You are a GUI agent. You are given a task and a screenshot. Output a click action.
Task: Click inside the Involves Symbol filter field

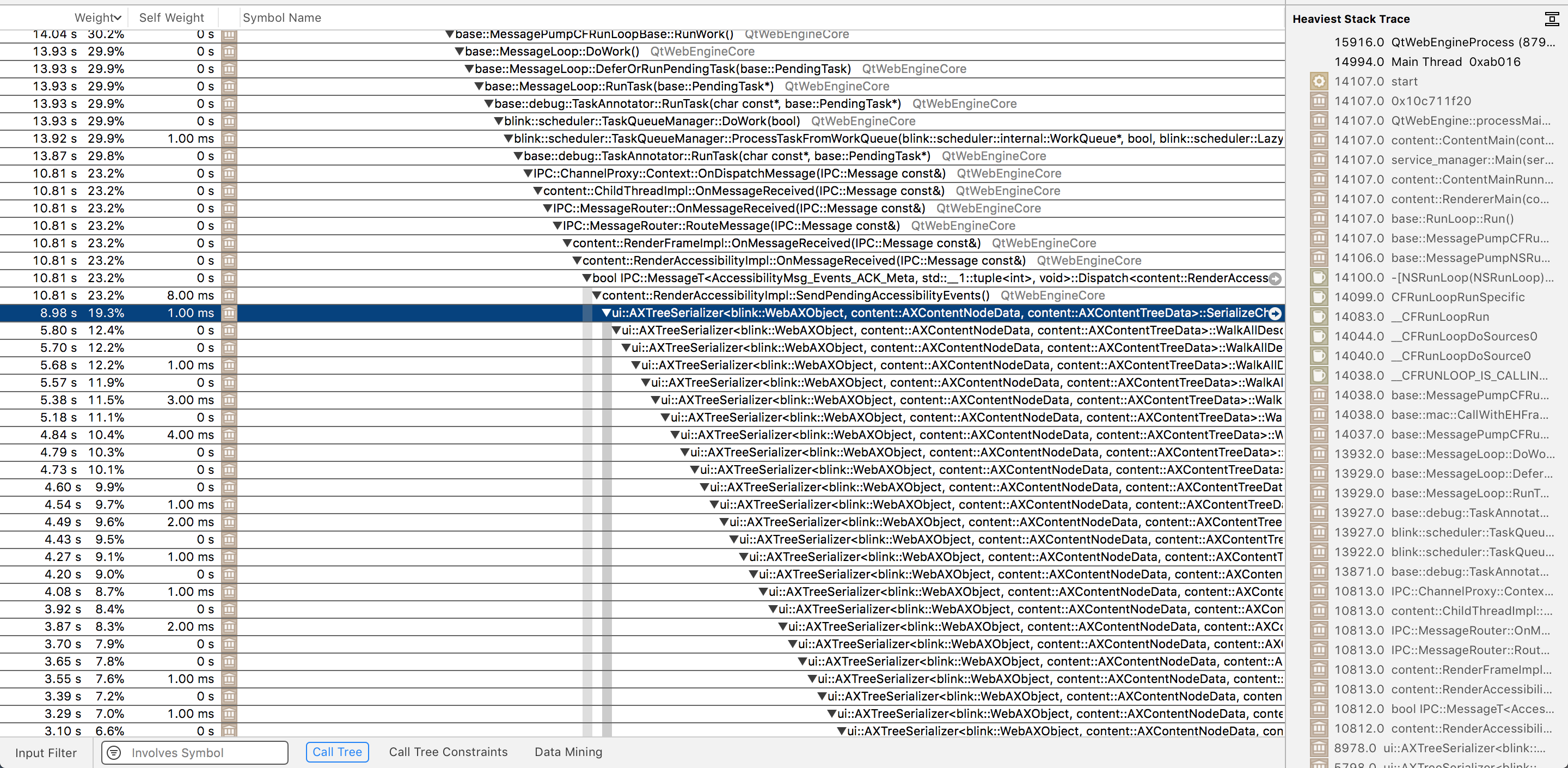pyautogui.click(x=201, y=753)
